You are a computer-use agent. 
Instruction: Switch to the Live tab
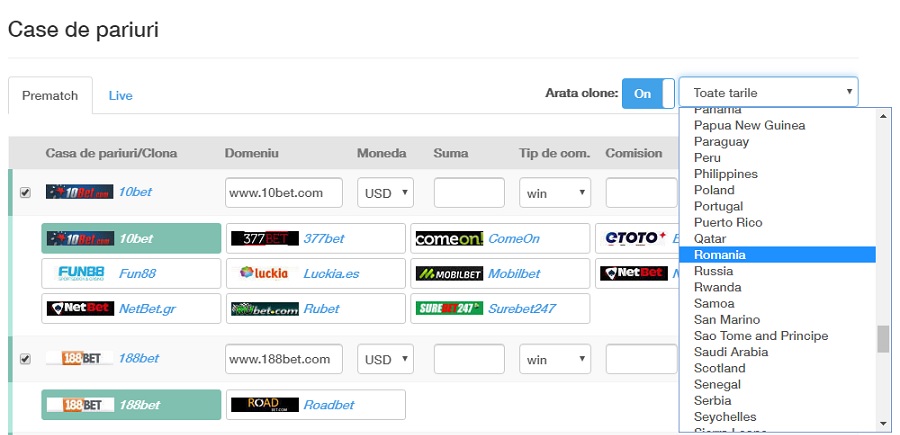click(121, 95)
